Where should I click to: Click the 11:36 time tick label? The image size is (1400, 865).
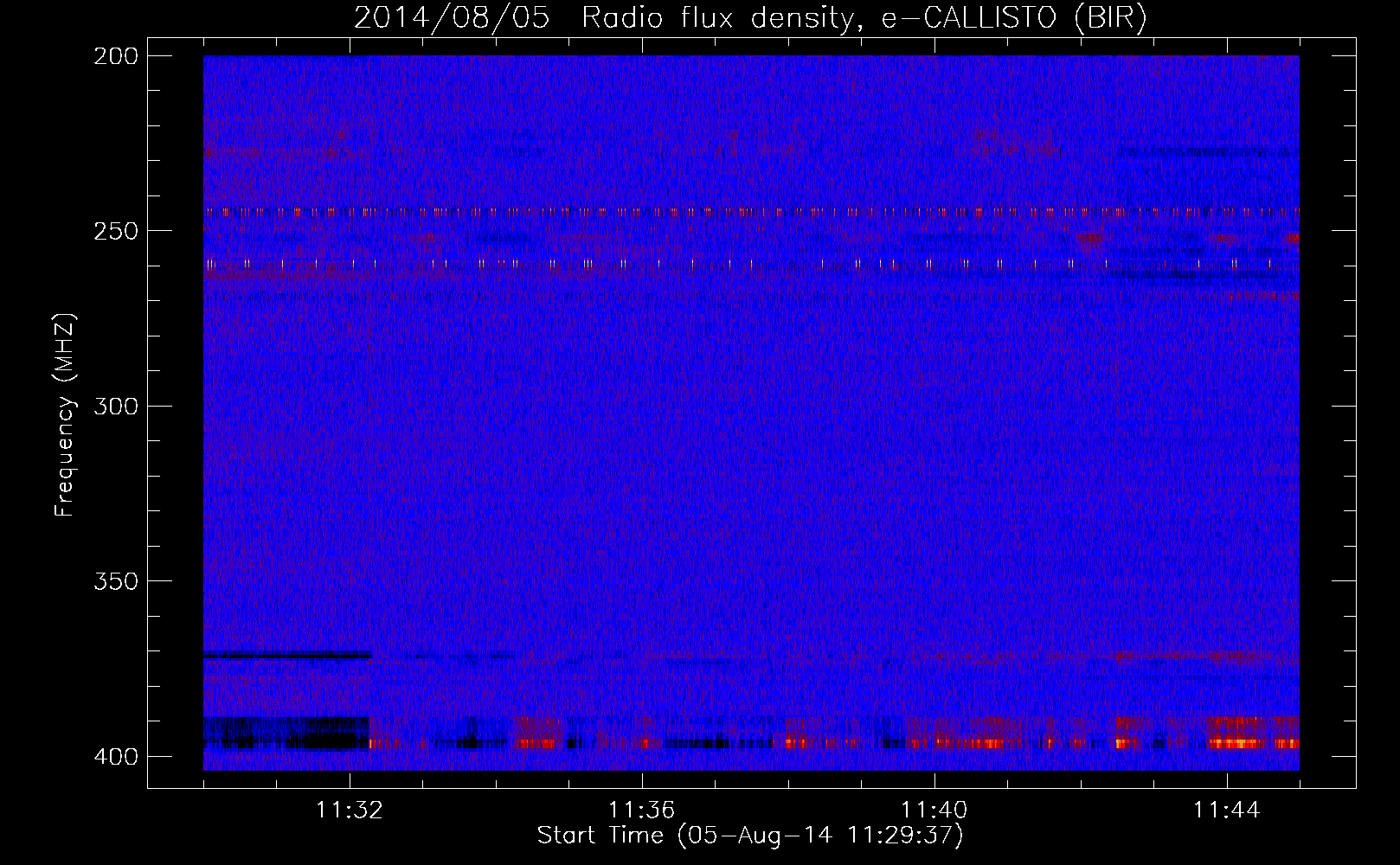(642, 811)
